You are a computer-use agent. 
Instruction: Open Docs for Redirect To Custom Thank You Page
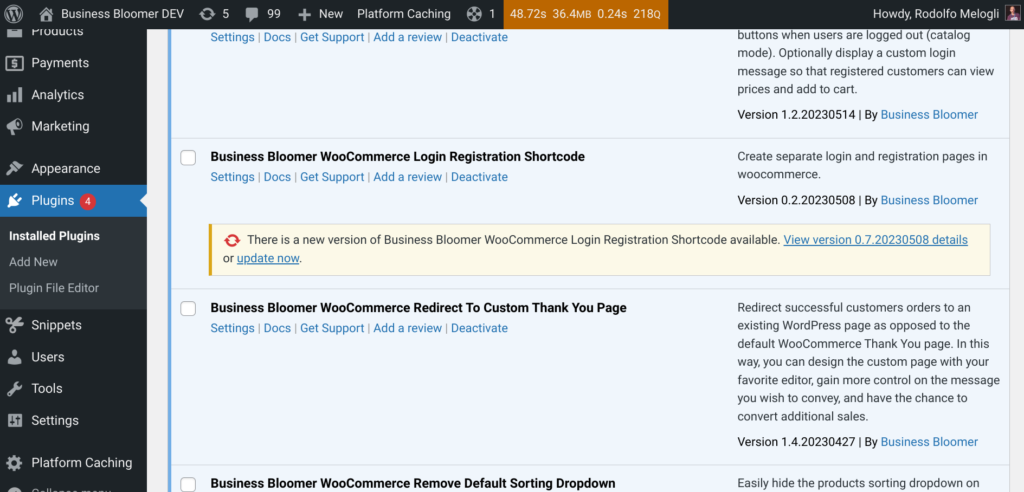[278, 328]
